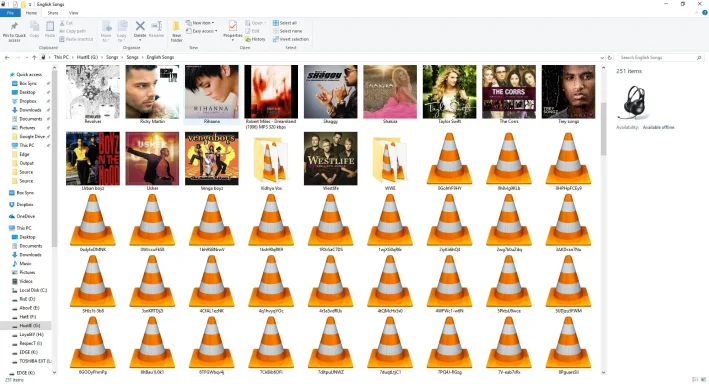
Task: Select Google Drive in Quick access
Action: [x=32, y=137]
